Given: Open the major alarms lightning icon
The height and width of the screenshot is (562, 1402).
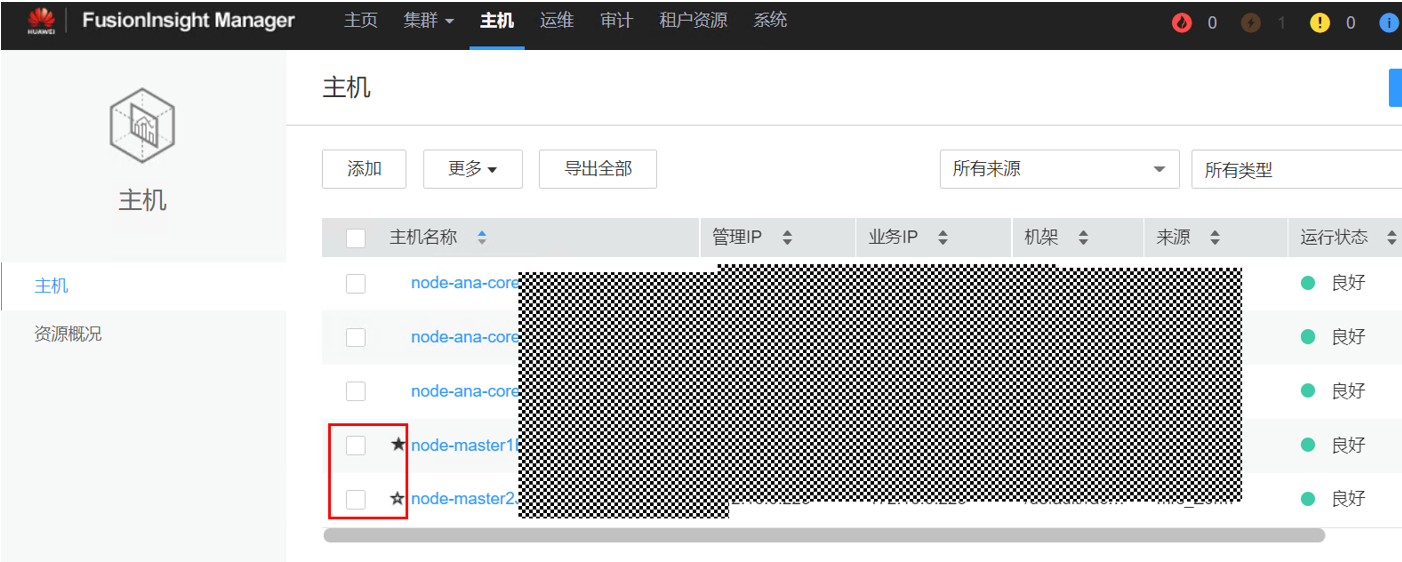Looking at the screenshot, I should (1251, 23).
